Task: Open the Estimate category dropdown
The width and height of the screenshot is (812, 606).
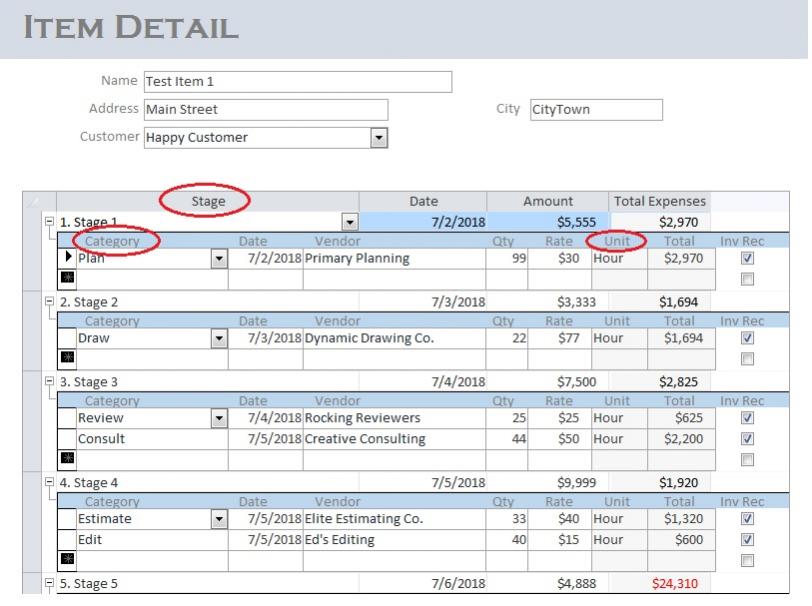Action: 219,519
